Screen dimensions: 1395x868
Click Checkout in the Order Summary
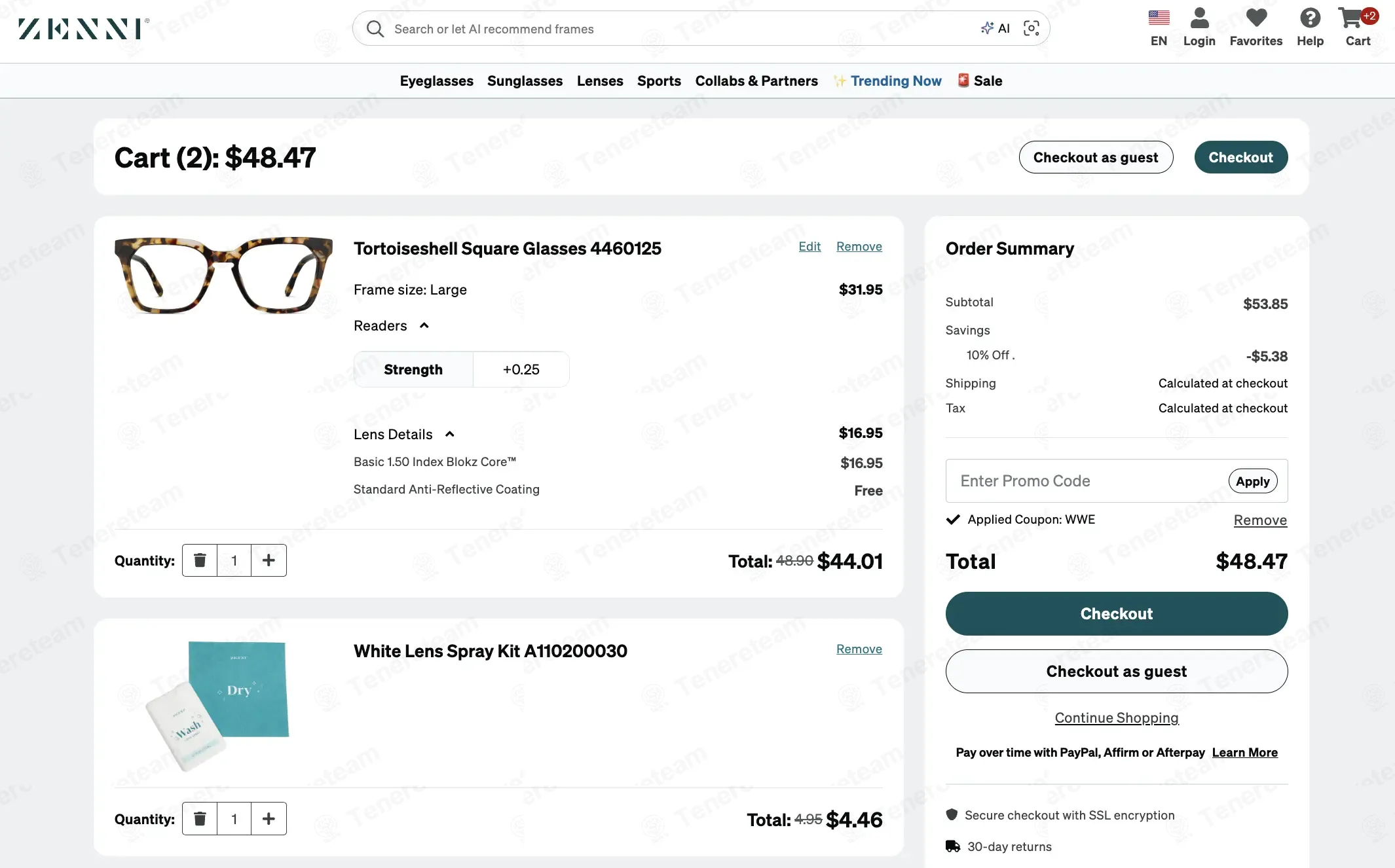pos(1117,613)
